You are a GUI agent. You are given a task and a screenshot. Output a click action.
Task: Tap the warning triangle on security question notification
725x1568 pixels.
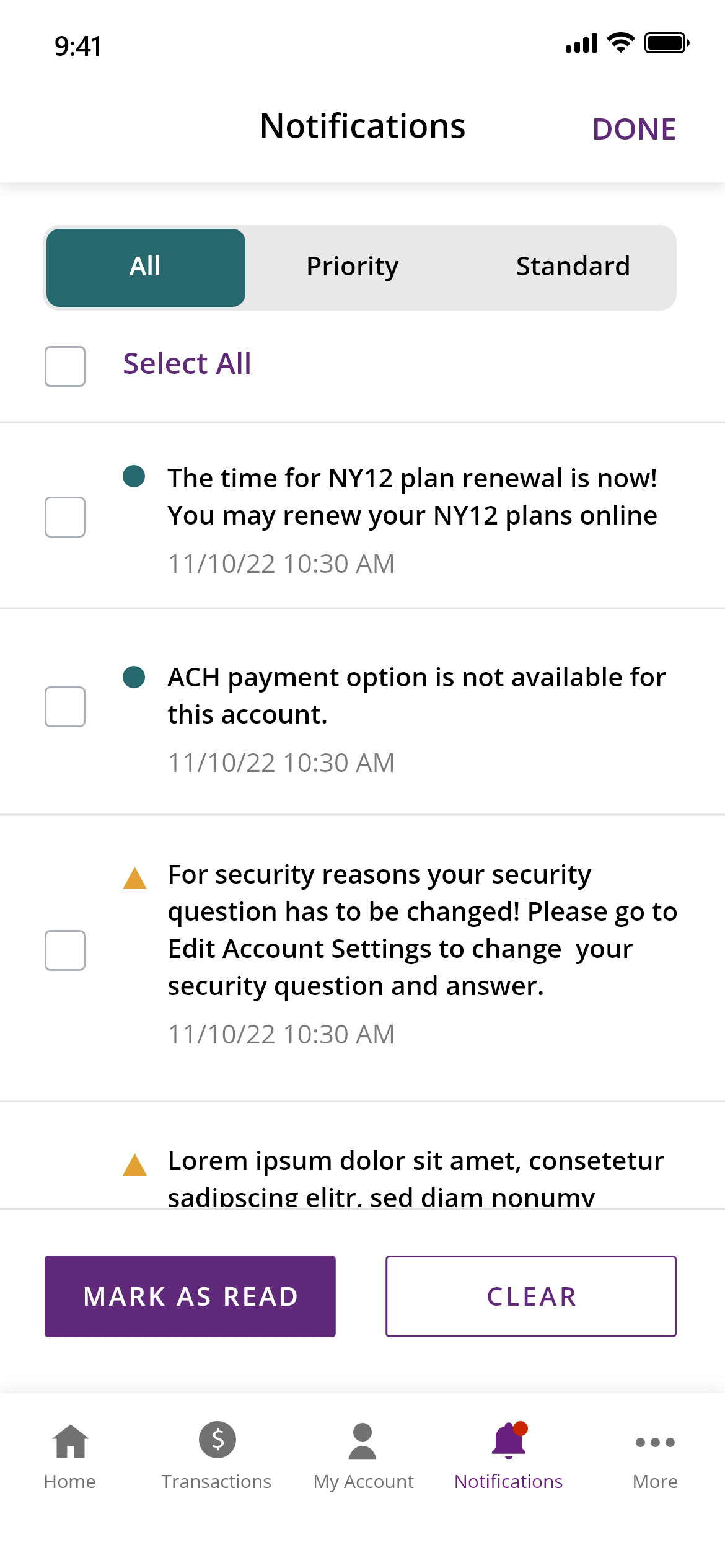pyautogui.click(x=134, y=879)
